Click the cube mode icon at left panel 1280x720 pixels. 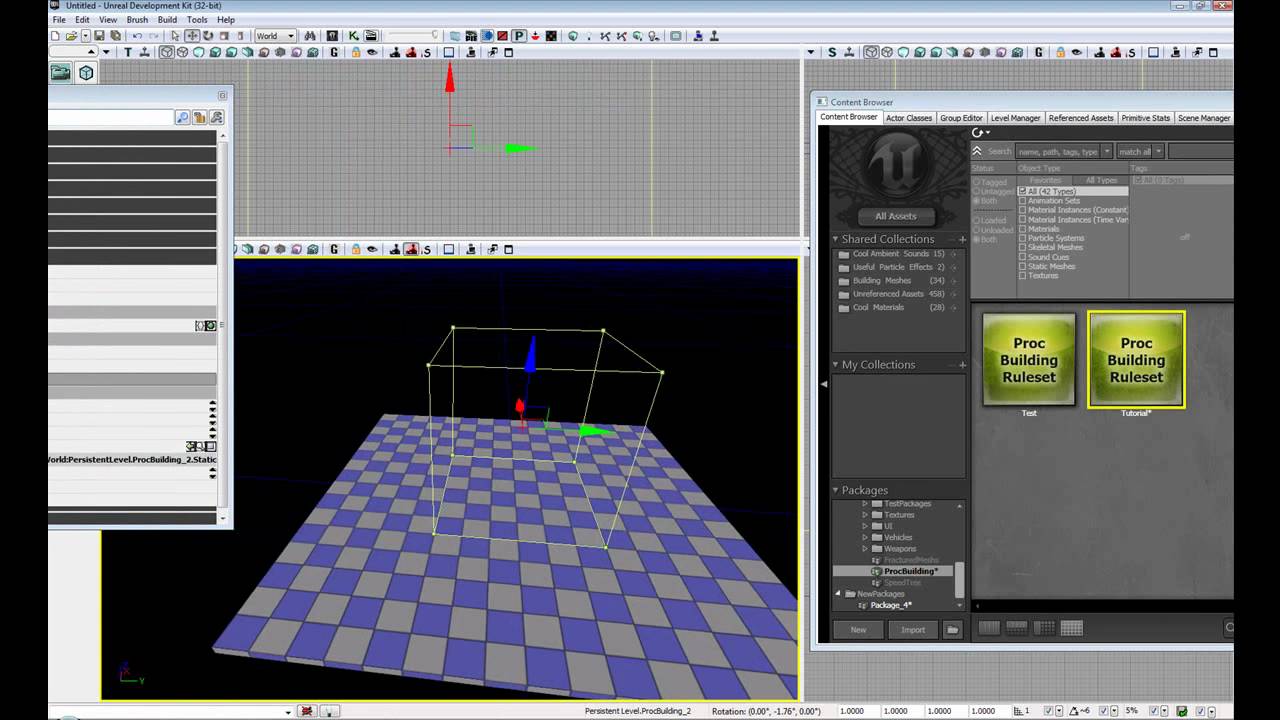pos(86,72)
